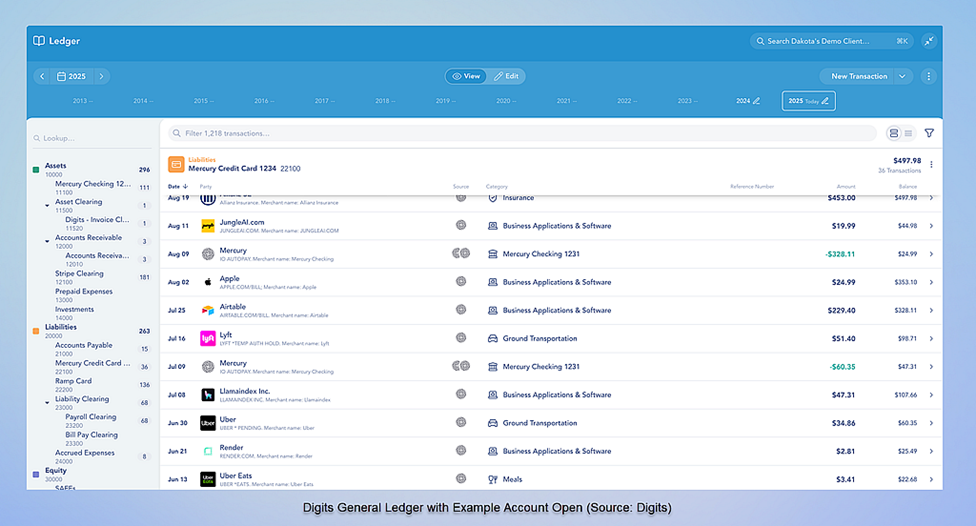This screenshot has width=976, height=526.
Task: Select Equity in the account tree
Action: tap(55, 471)
